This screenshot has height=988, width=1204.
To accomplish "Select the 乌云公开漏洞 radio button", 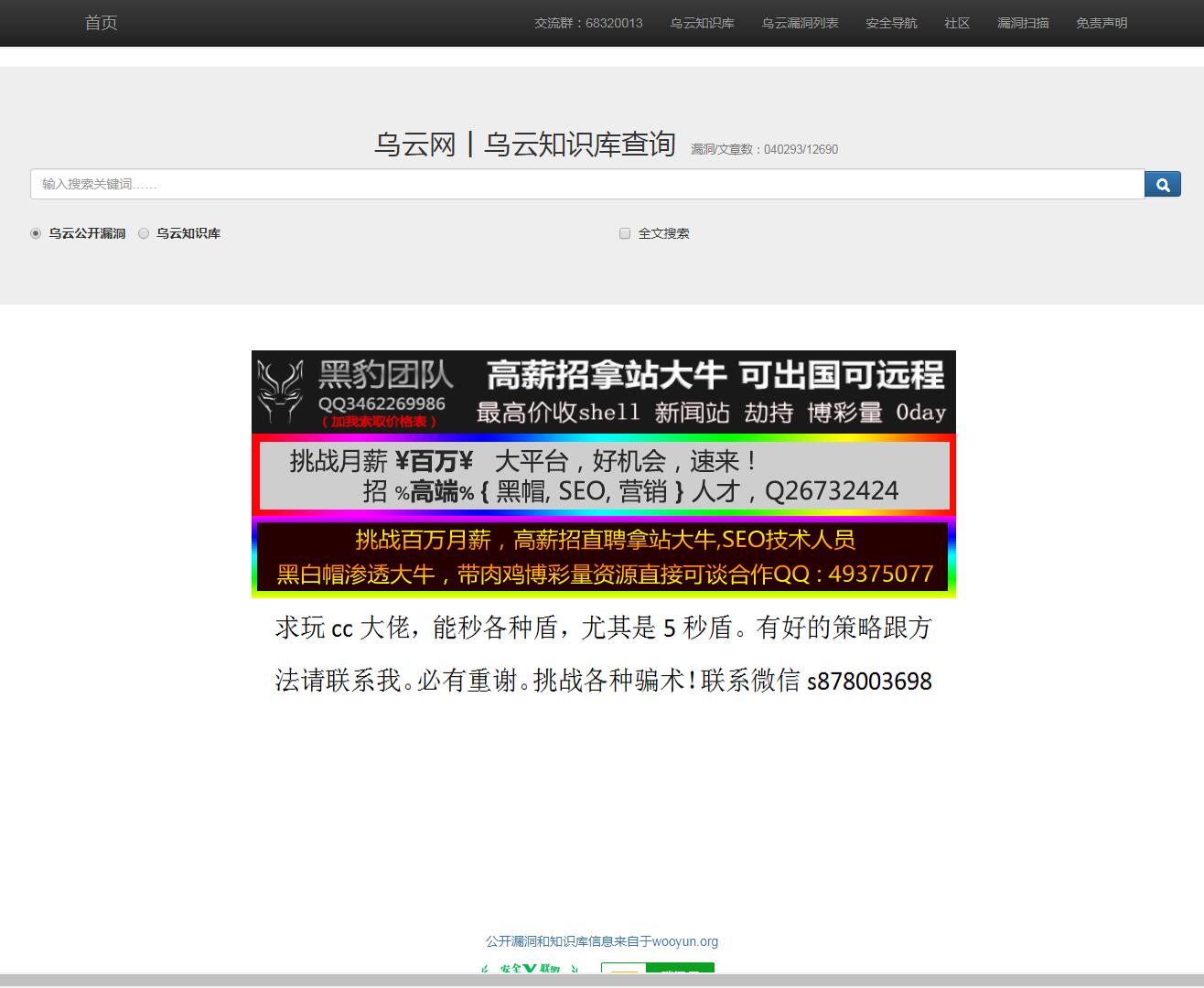I will (36, 233).
